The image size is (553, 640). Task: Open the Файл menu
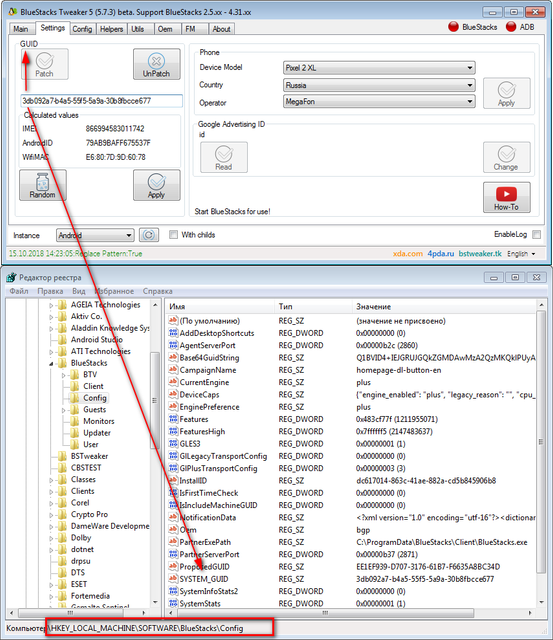coord(19,291)
